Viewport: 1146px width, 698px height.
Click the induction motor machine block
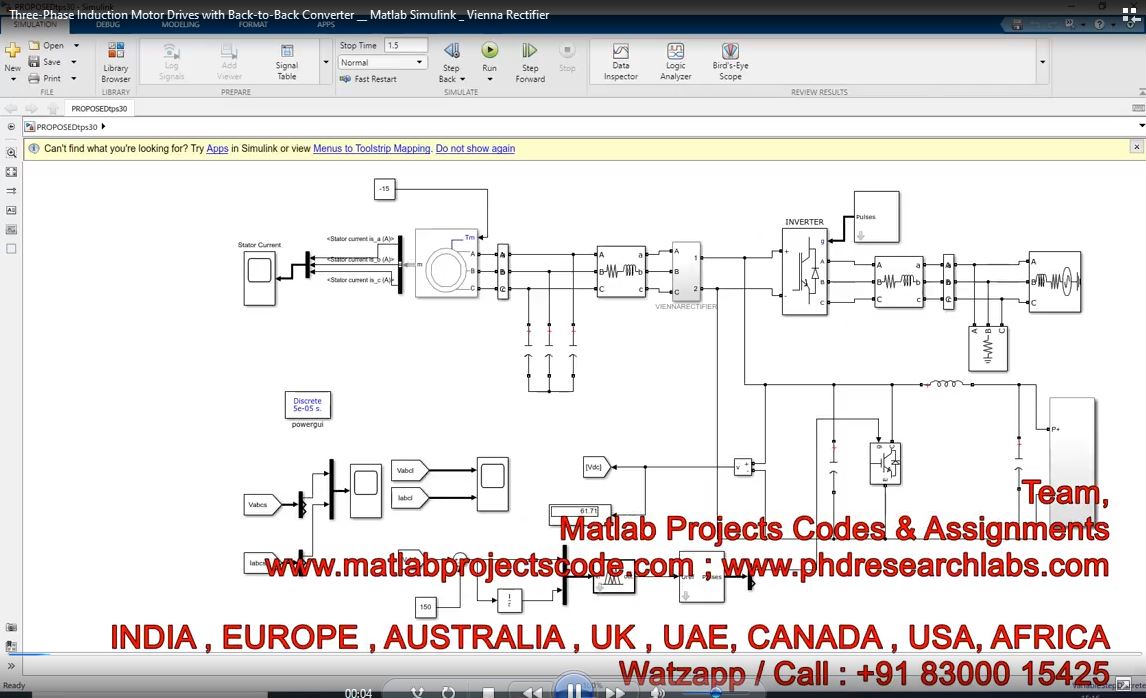tap(447, 263)
